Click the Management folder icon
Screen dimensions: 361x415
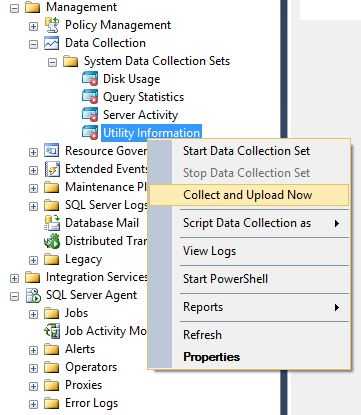pyautogui.click(x=33, y=7)
